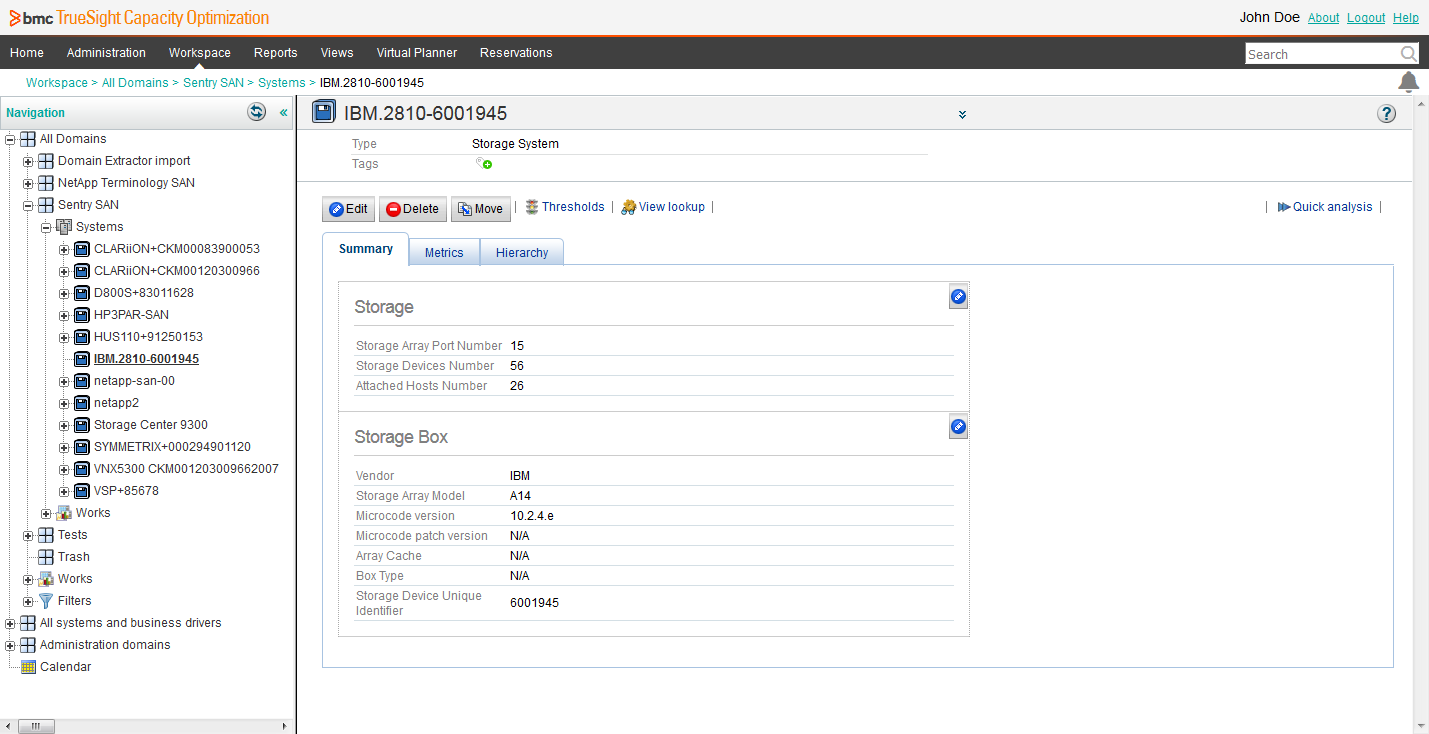Screen dimensions: 1429x734
Task: Edit the Storage section with pencil icon
Action: (x=958, y=296)
